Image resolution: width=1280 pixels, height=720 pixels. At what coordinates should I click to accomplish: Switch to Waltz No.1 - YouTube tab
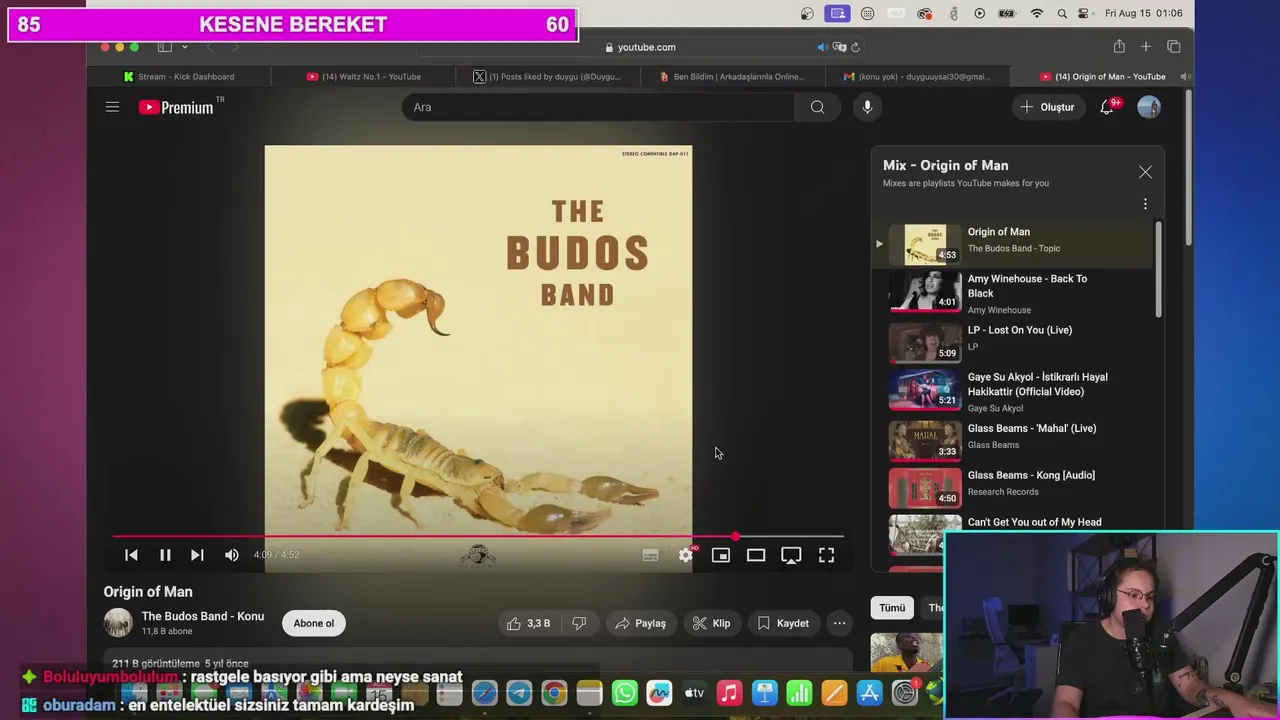pyautogui.click(x=364, y=76)
